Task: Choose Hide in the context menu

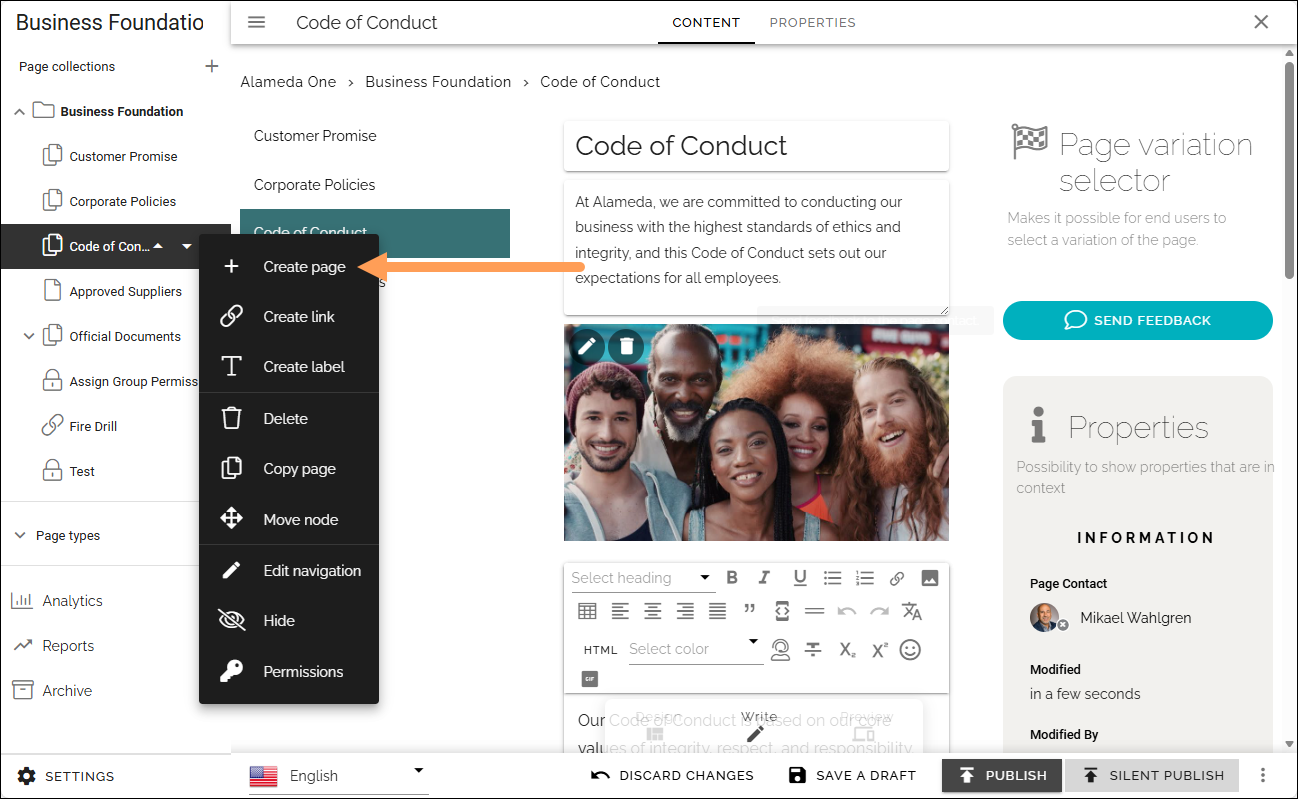Action: pyautogui.click(x=289, y=621)
